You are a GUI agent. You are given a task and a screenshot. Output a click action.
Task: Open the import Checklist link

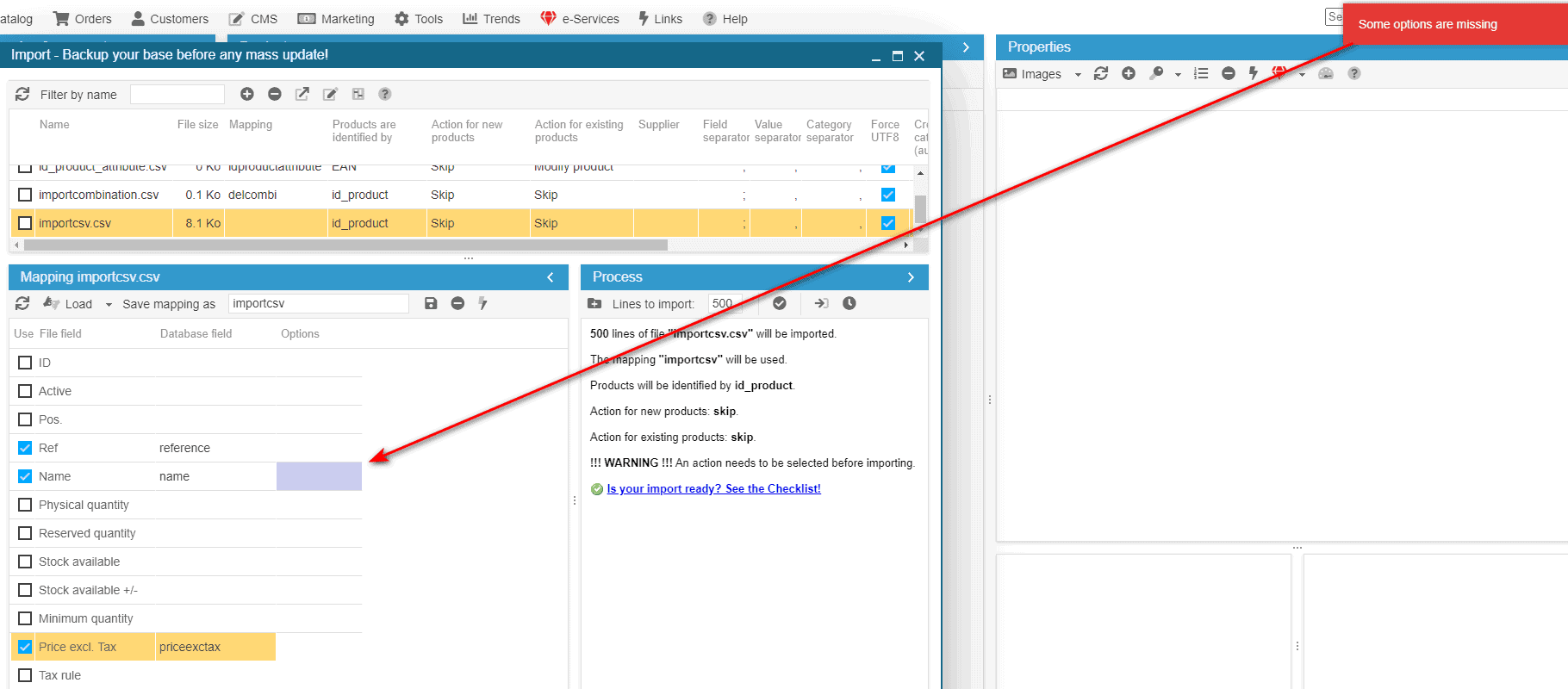pyautogui.click(x=713, y=488)
